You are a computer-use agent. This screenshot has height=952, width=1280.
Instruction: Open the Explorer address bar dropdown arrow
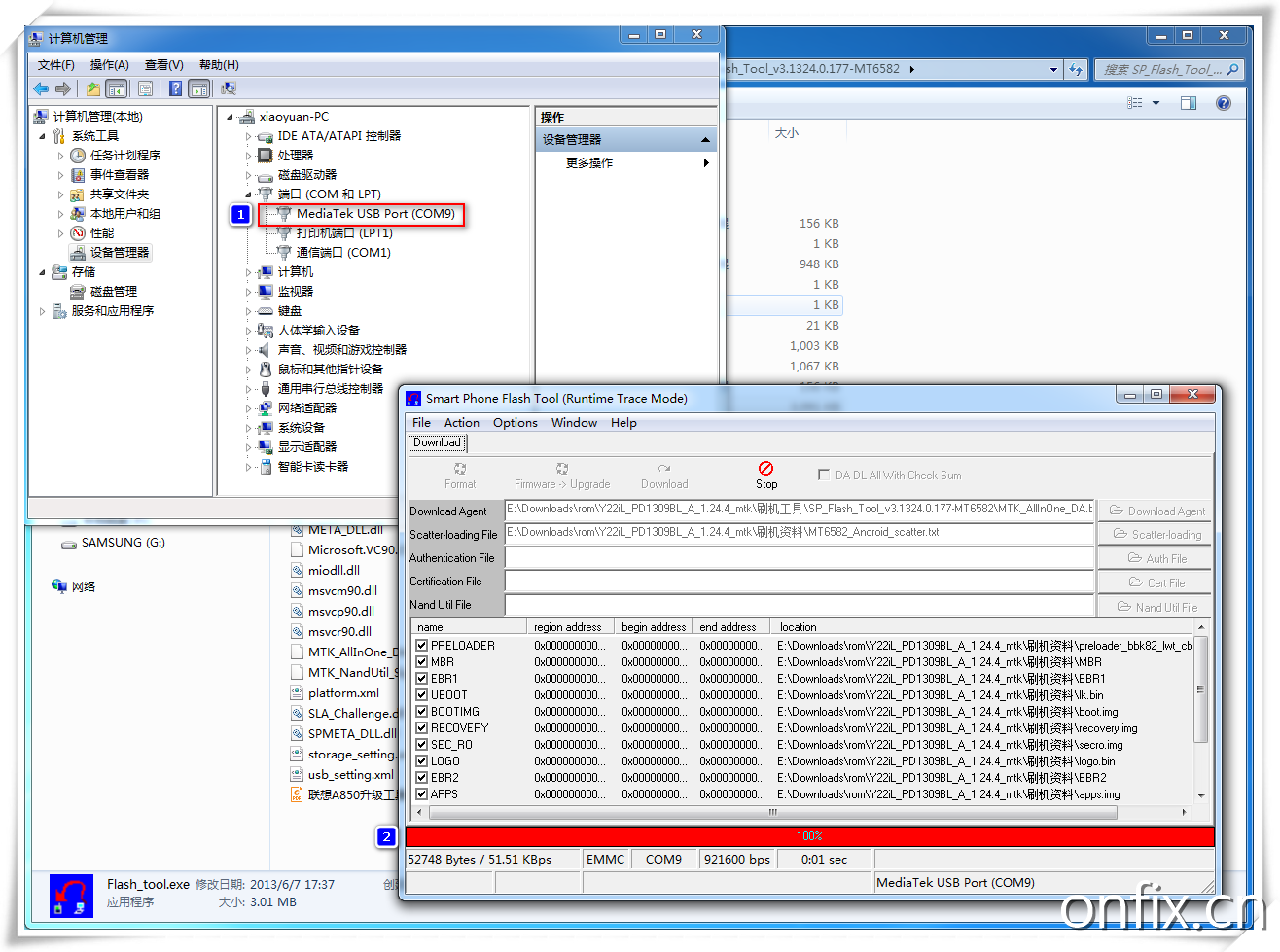(x=1053, y=70)
